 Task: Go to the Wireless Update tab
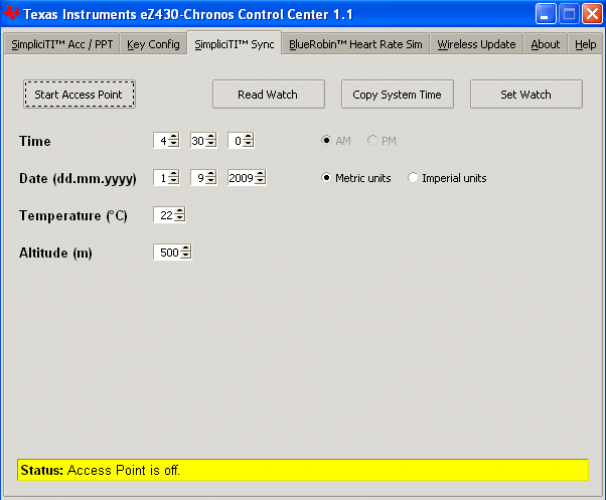[x=476, y=44]
